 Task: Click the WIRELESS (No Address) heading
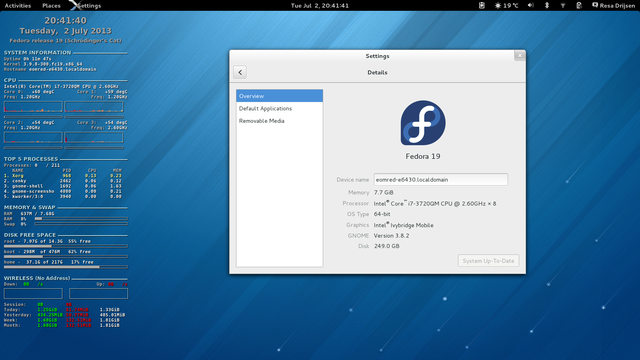37,278
